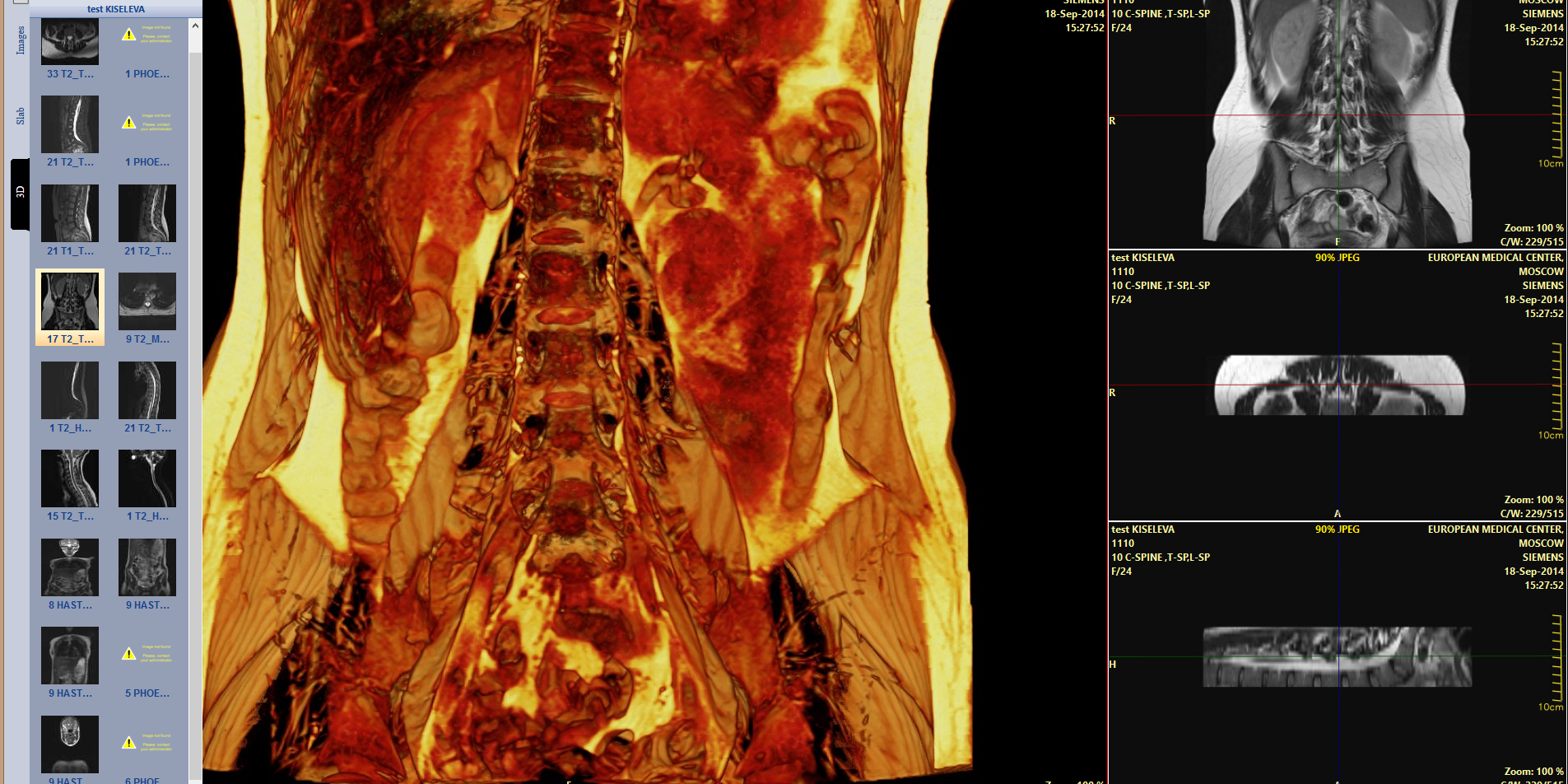This screenshot has width=1568, height=784.
Task: Click inside the 3D volume rendering viewport
Action: coord(654,392)
